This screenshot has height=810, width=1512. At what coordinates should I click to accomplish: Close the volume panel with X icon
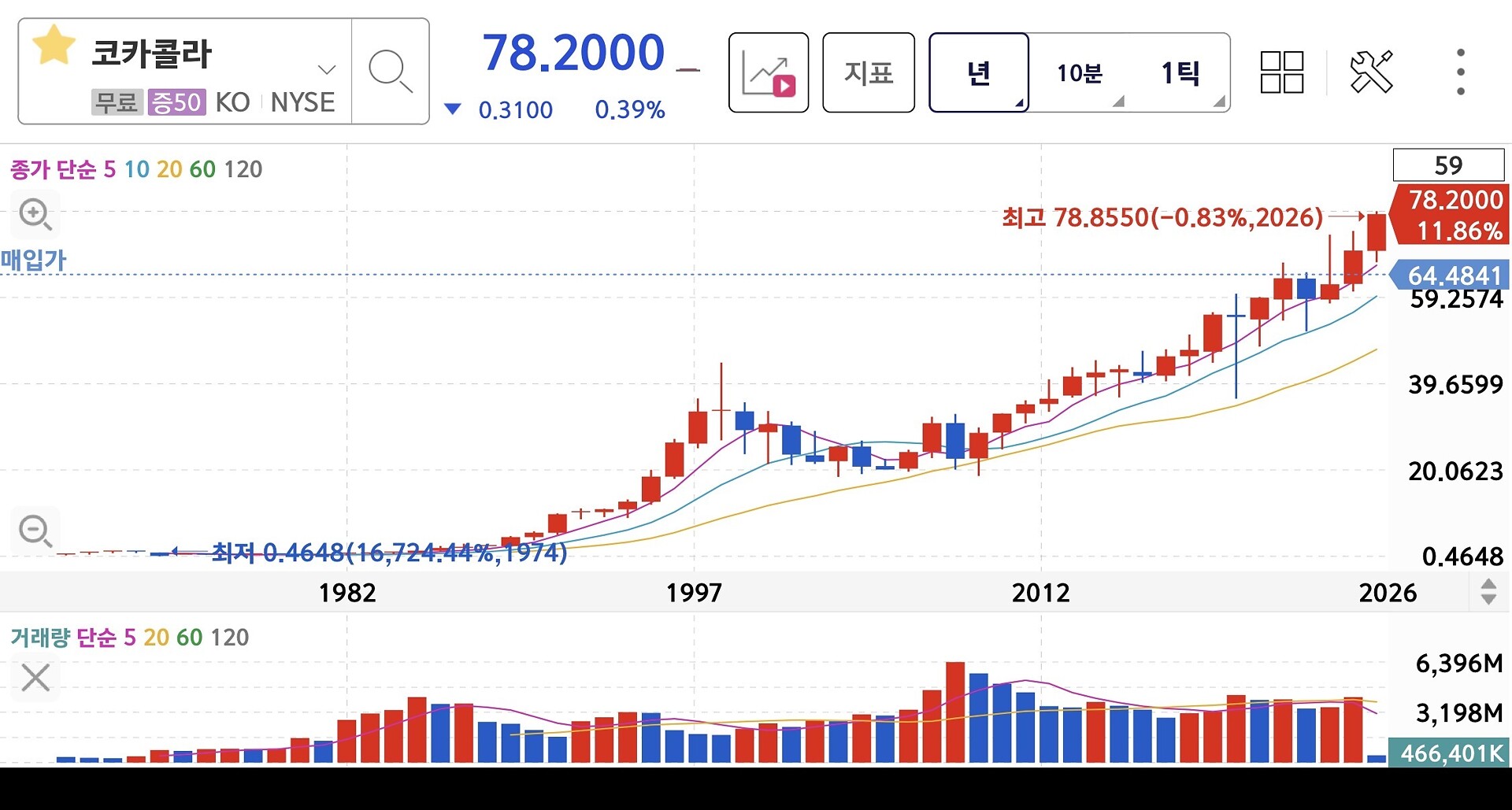[35, 677]
